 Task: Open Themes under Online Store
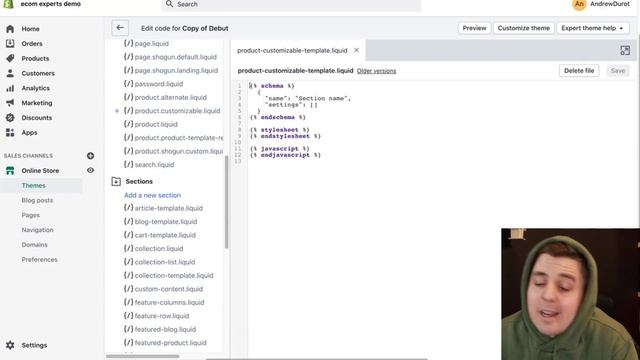click(x=33, y=185)
